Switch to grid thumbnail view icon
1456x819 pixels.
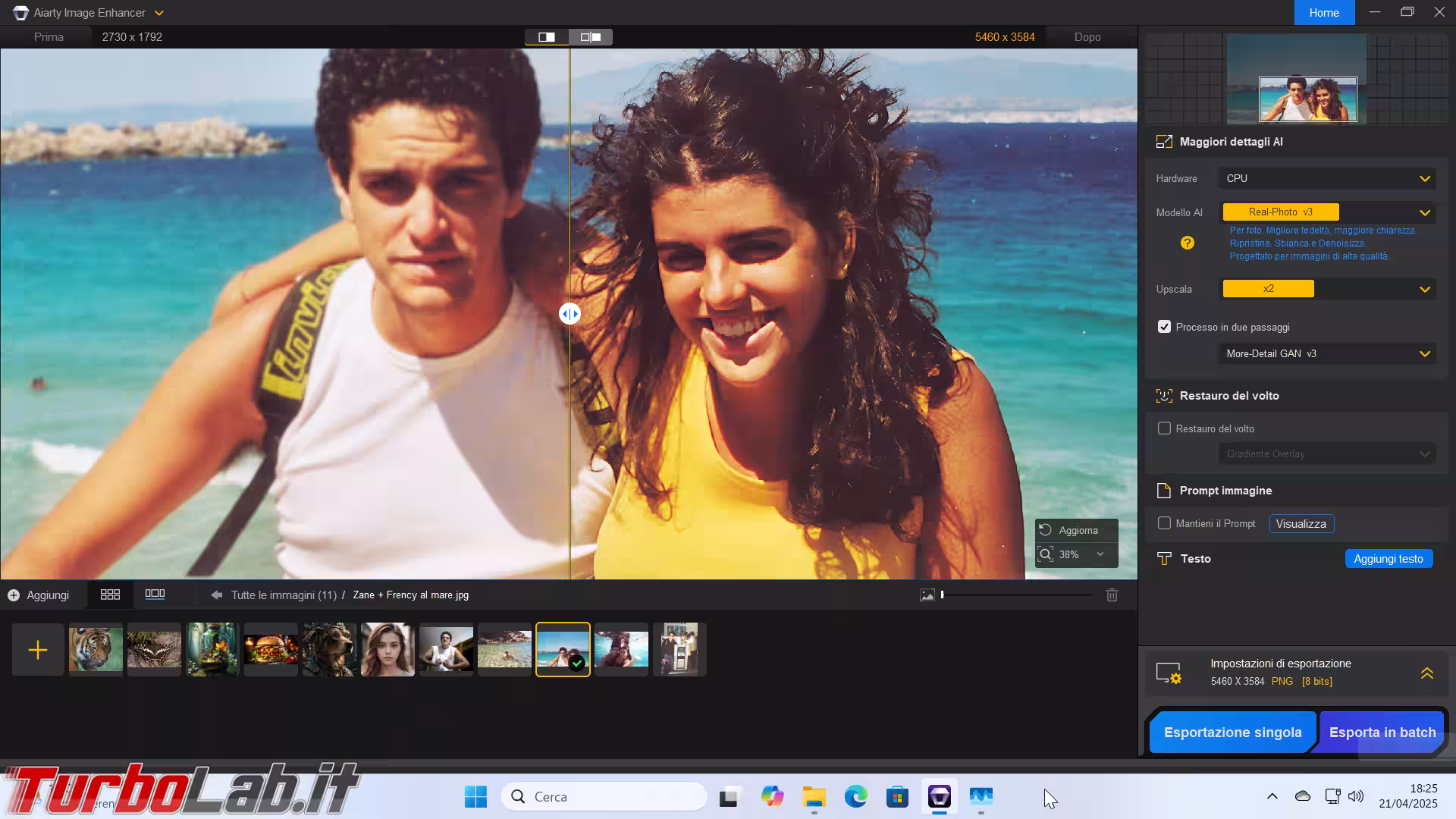coord(110,595)
